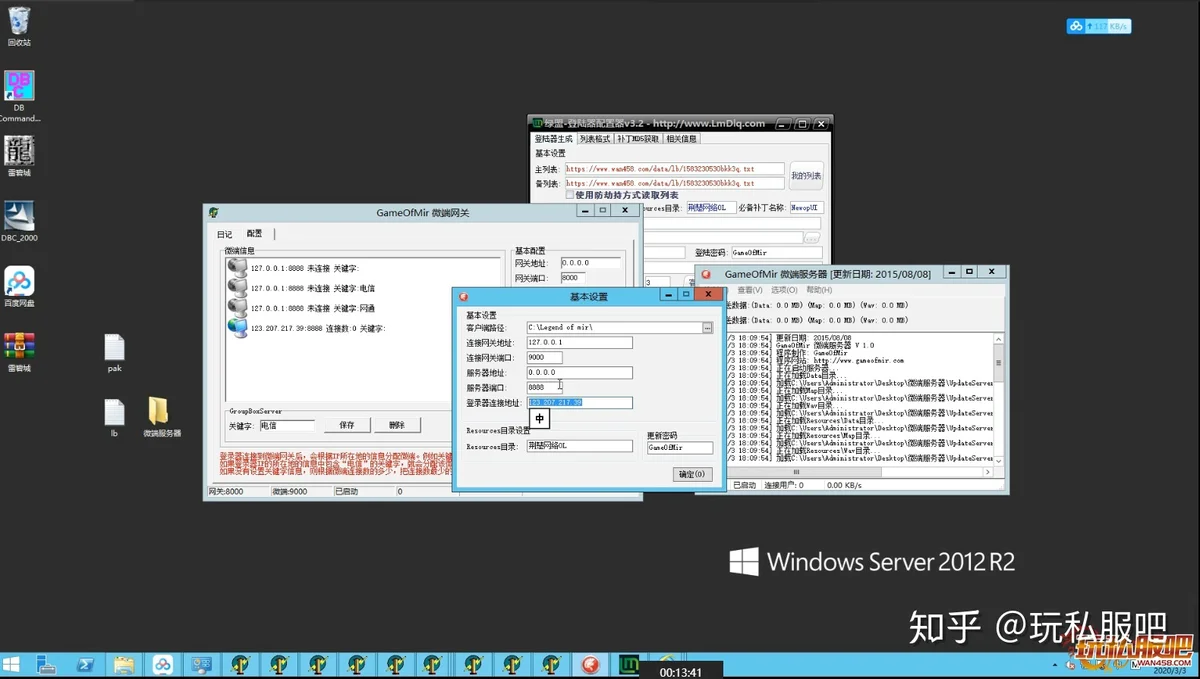1200x679 pixels.
Task: Click the browse button beside 客户端路径
Action: click(x=707, y=328)
